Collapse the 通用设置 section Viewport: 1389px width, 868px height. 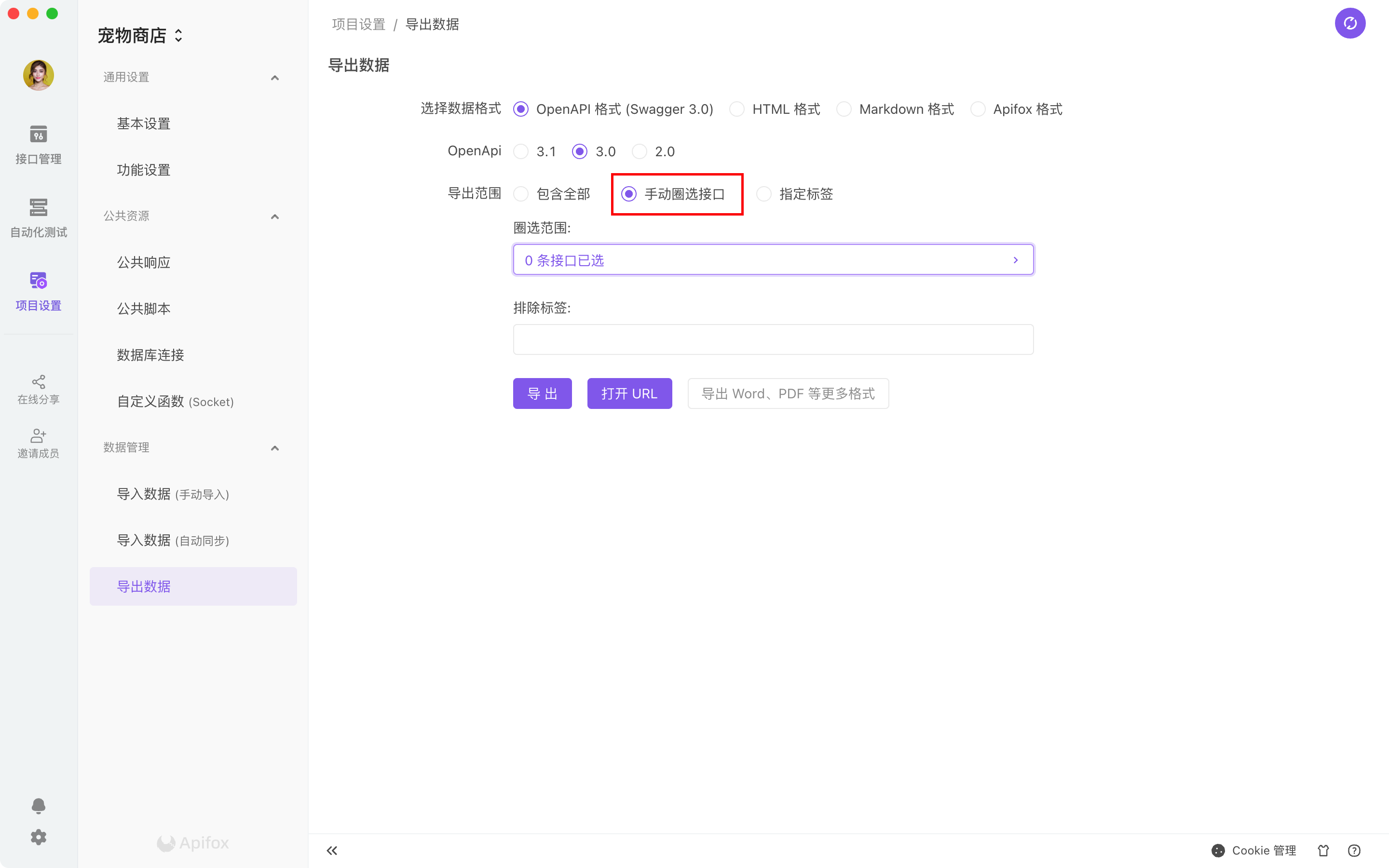pos(274,78)
